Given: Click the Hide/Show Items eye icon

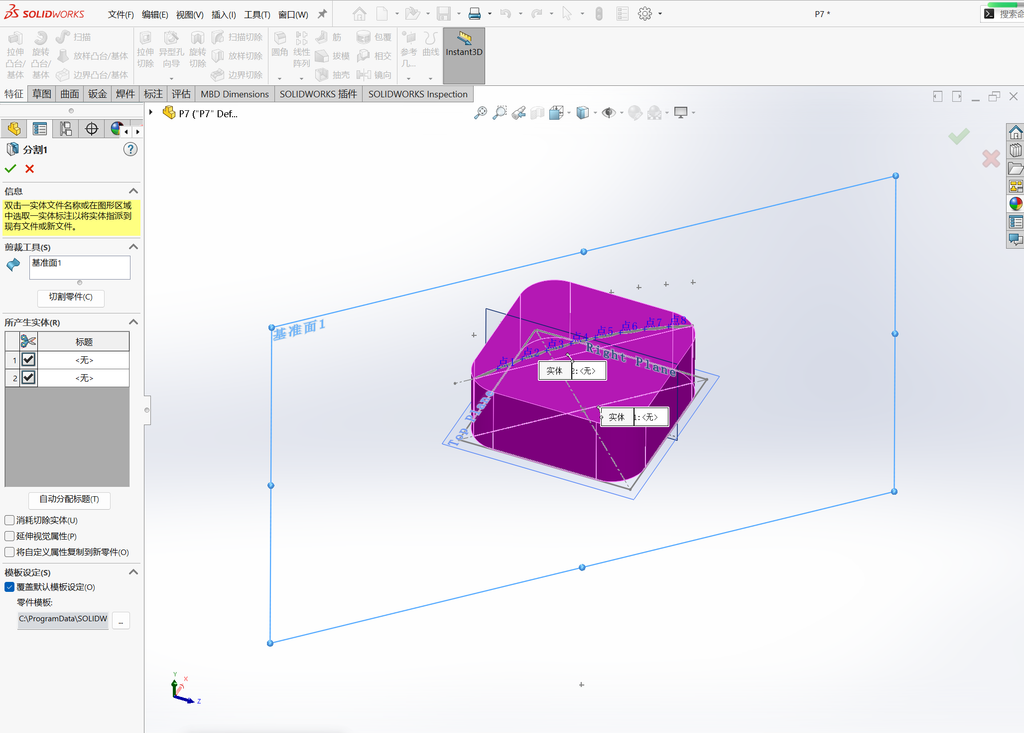Looking at the screenshot, I should pyautogui.click(x=609, y=113).
